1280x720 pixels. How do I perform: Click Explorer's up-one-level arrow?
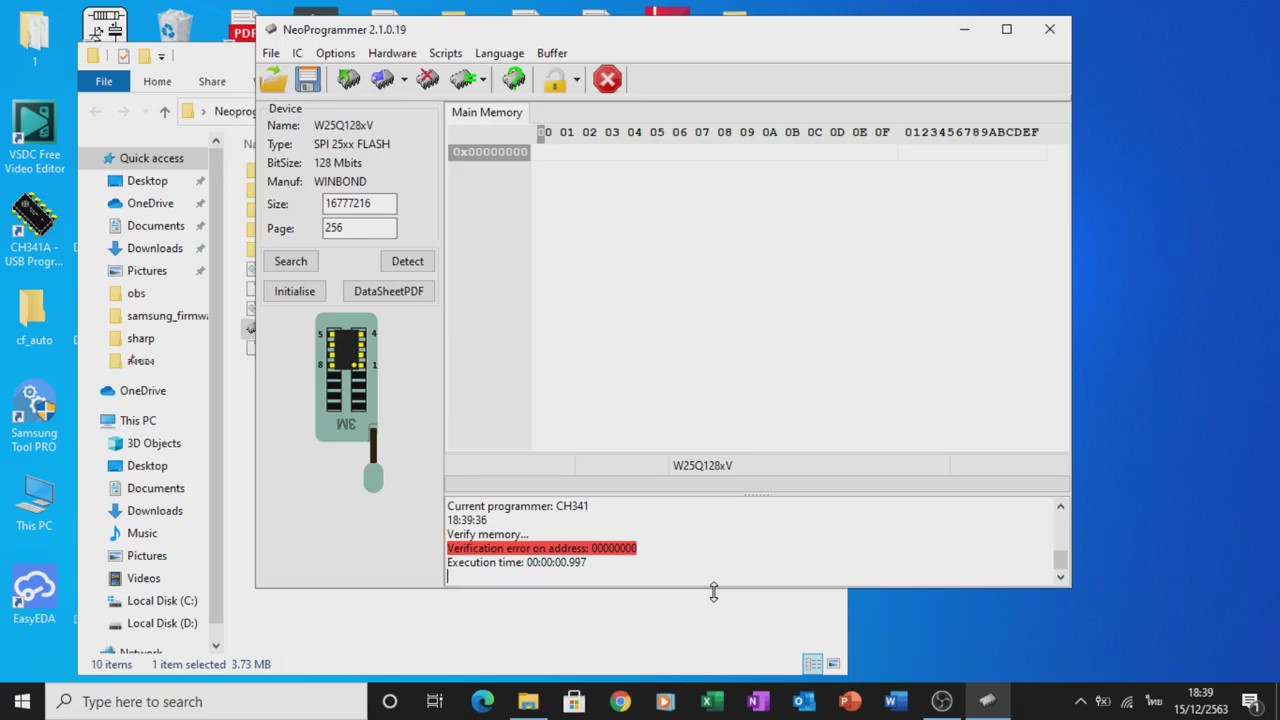(x=165, y=112)
